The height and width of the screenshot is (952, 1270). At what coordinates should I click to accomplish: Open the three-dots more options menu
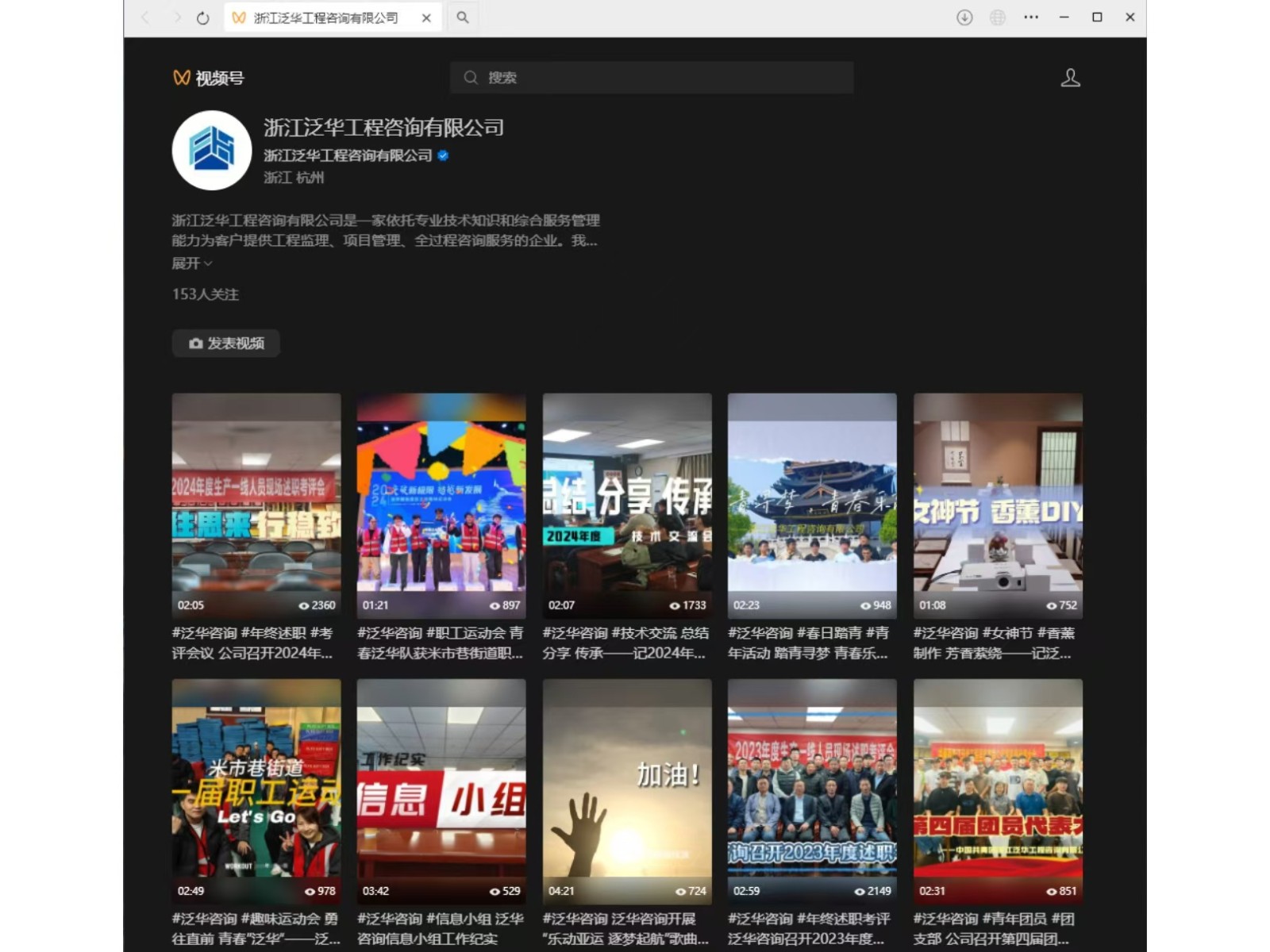click(x=1031, y=17)
